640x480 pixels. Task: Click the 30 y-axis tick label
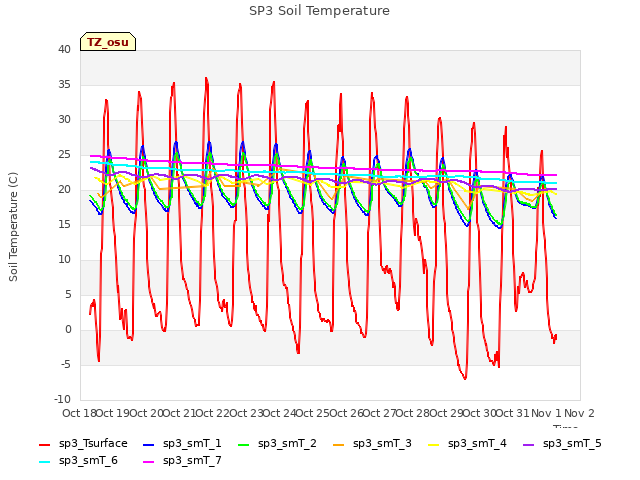[x=64, y=120]
